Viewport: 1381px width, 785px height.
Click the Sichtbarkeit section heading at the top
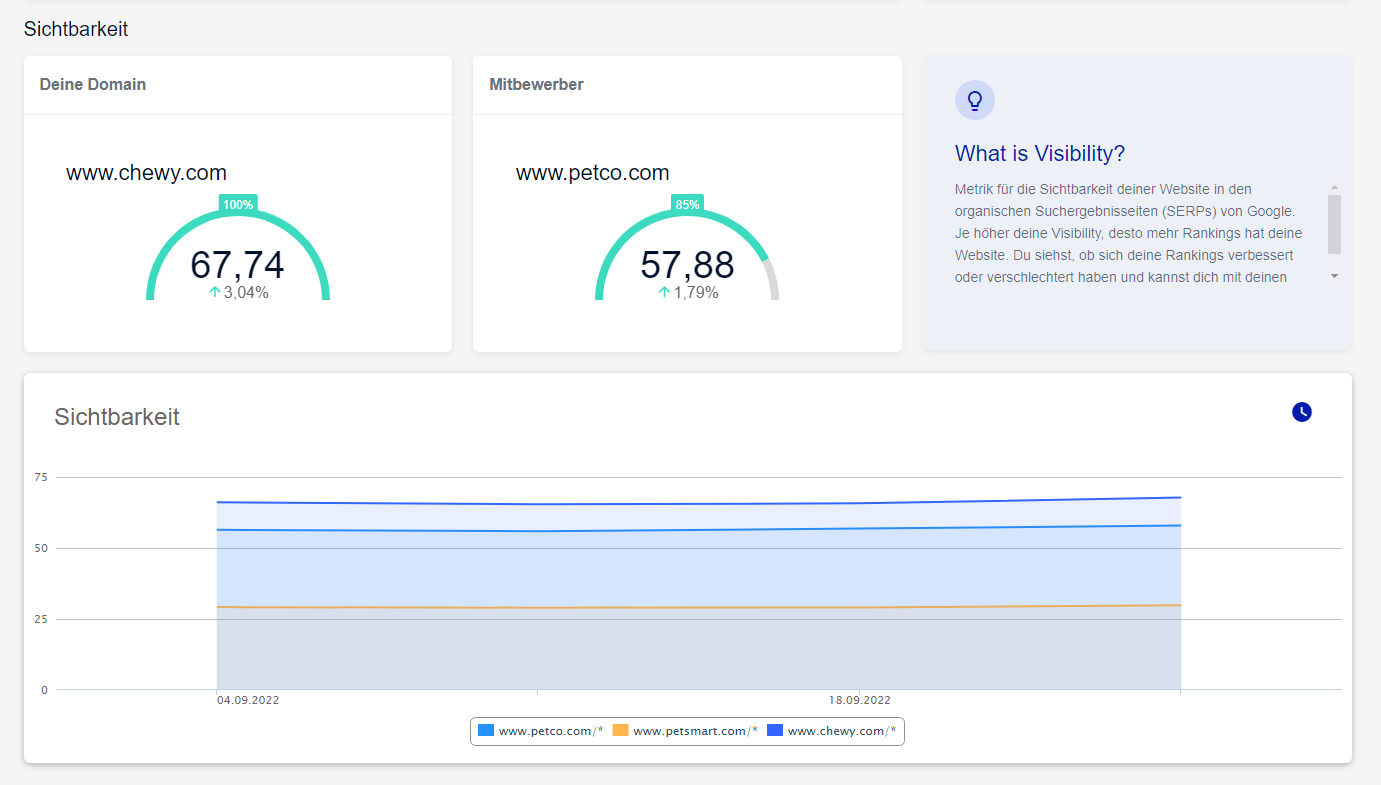76,29
